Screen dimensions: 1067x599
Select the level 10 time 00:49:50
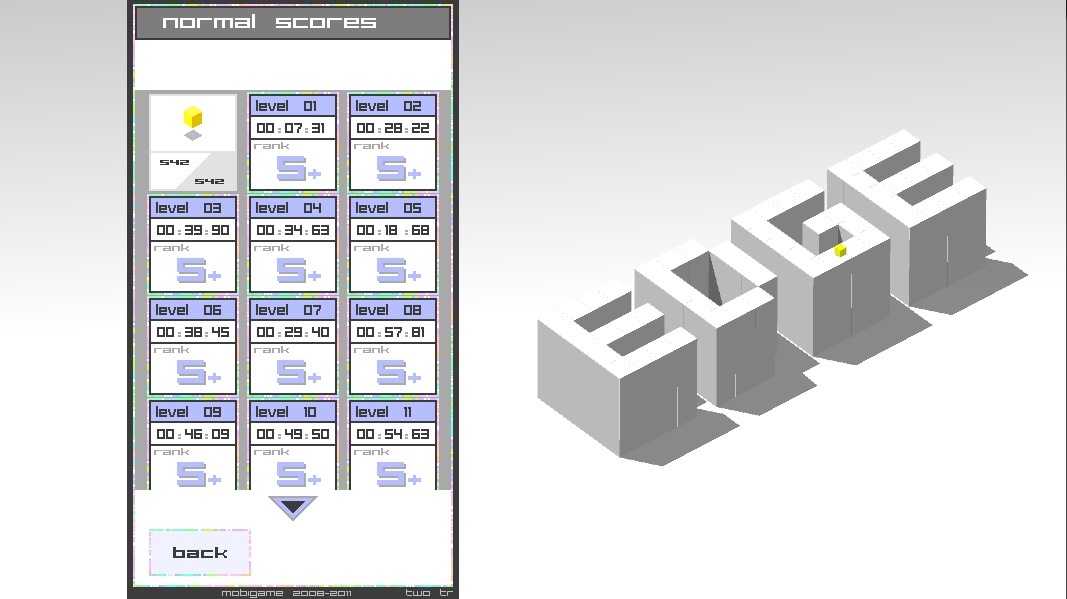(x=293, y=434)
